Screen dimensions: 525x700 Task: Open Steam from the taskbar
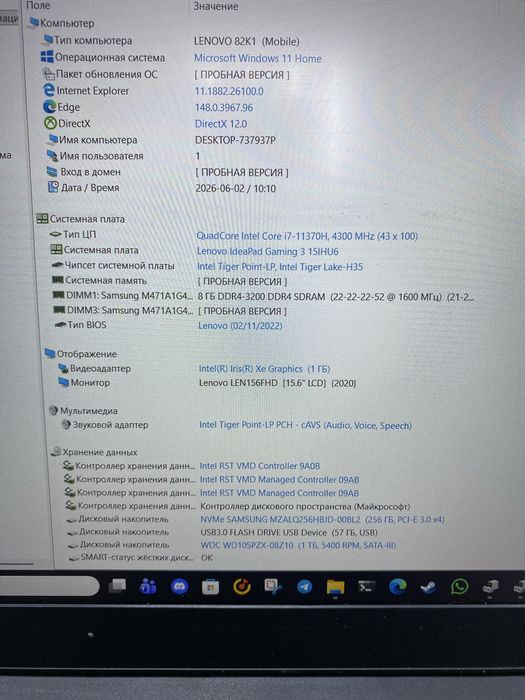(x=428, y=587)
